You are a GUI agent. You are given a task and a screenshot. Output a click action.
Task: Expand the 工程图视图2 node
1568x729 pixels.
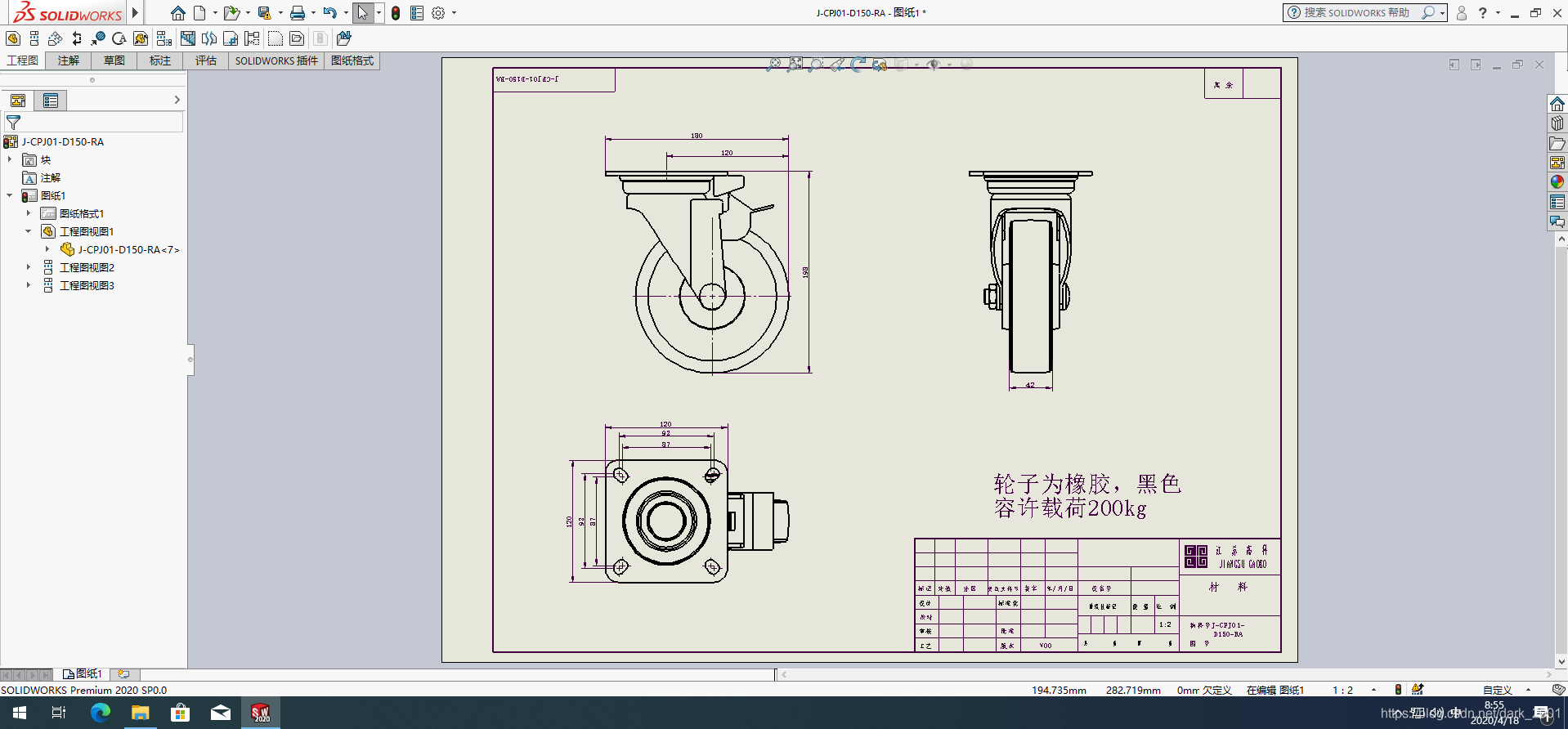pos(28,267)
